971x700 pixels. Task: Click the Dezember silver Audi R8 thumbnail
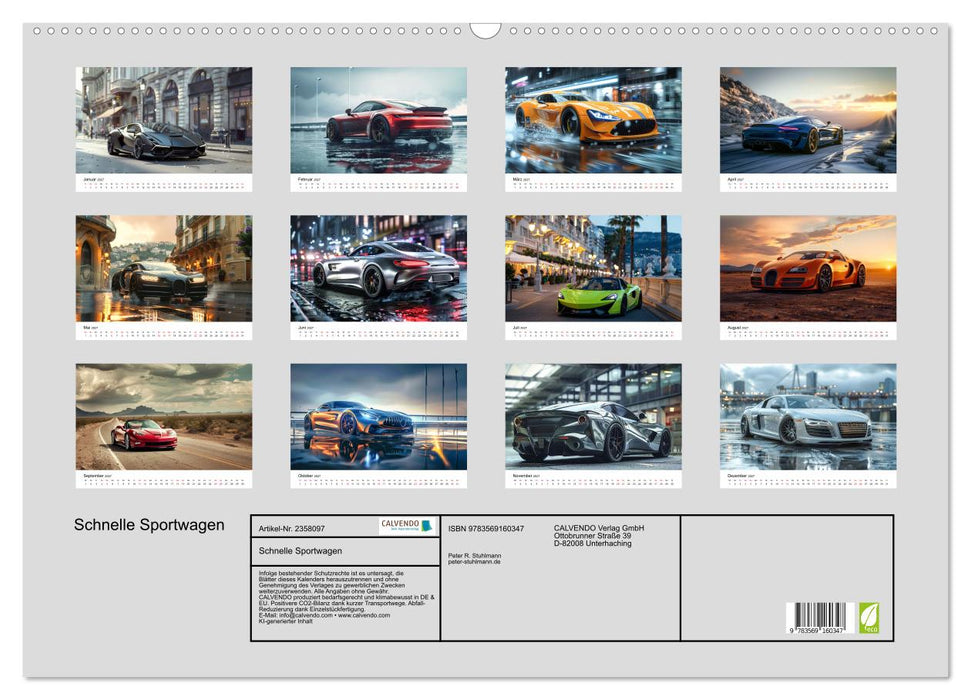[x=808, y=416]
